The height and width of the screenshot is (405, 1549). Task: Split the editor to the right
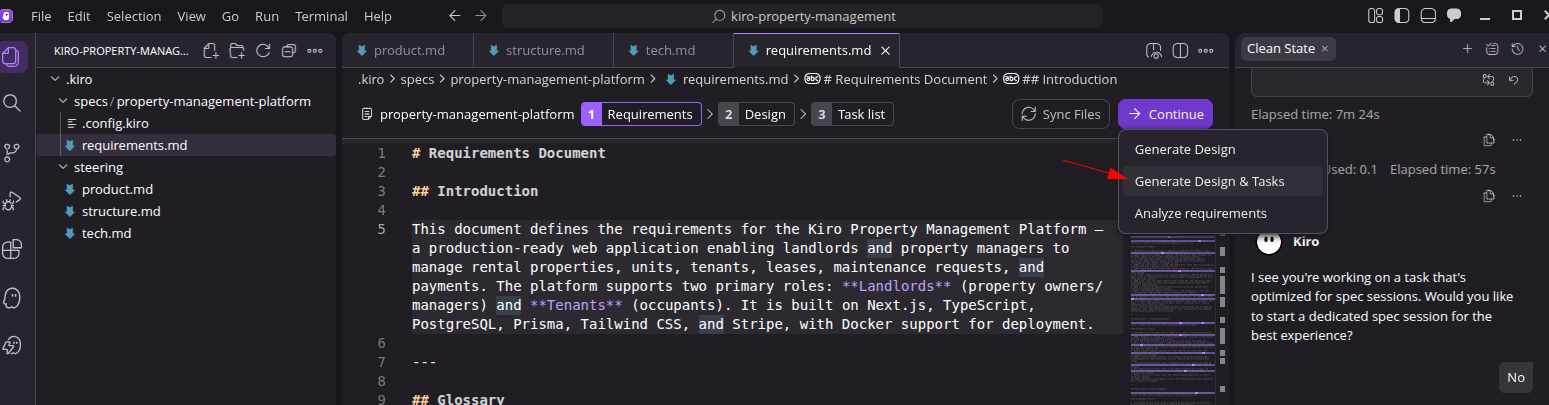(x=1180, y=51)
